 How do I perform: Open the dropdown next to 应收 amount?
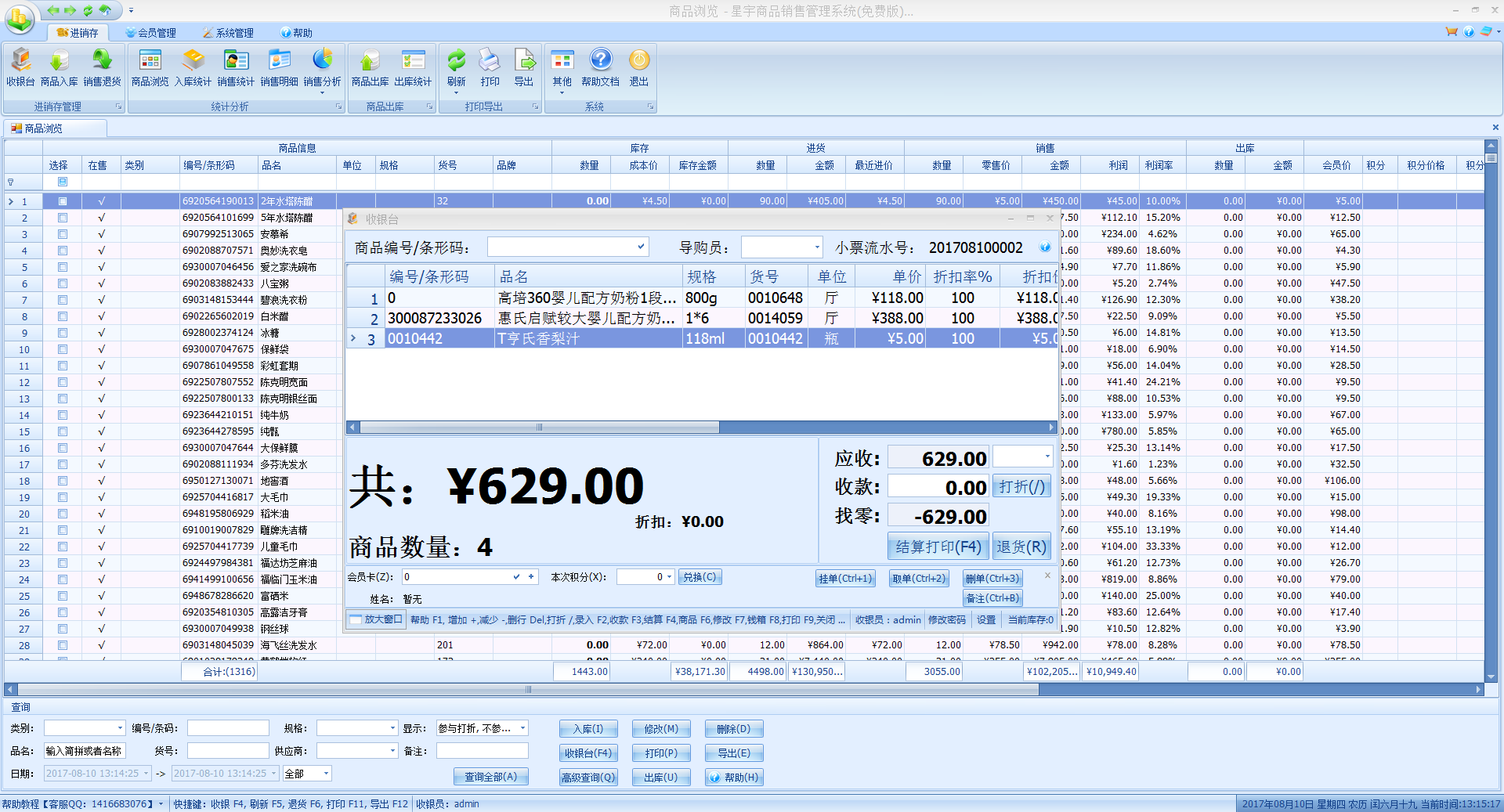[1047, 457]
